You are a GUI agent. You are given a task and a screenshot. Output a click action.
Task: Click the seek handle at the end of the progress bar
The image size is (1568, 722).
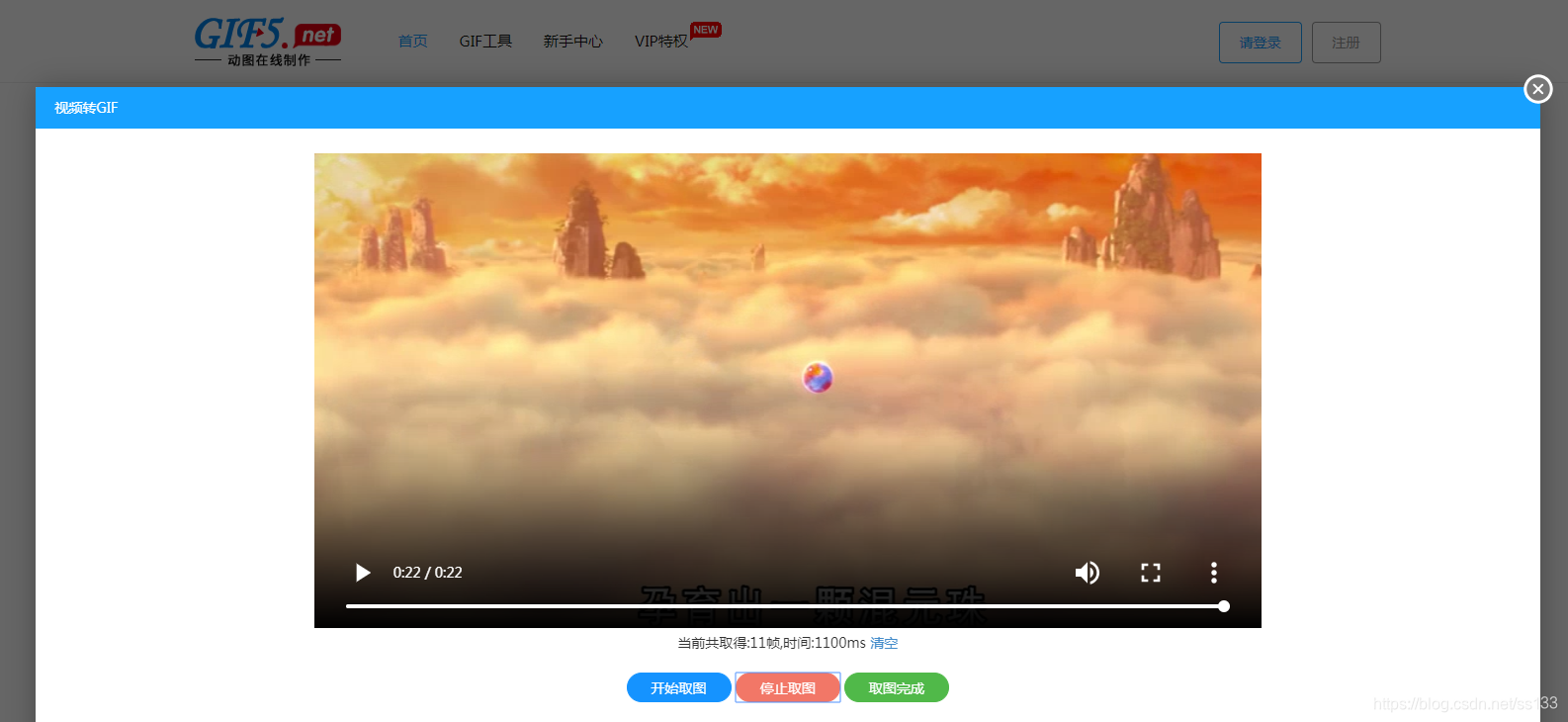(1224, 606)
